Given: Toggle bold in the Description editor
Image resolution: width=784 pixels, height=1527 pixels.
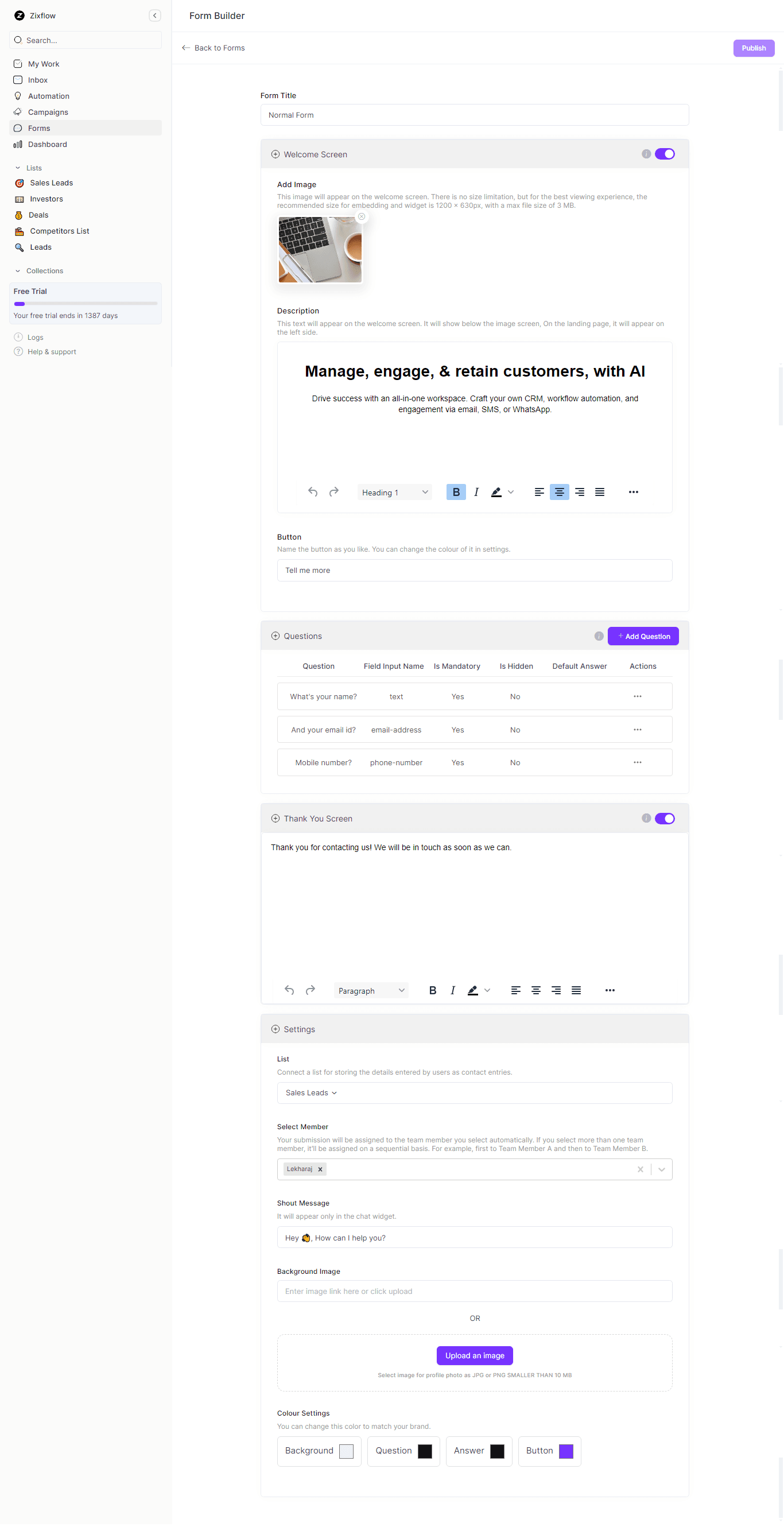Looking at the screenshot, I should point(456,492).
